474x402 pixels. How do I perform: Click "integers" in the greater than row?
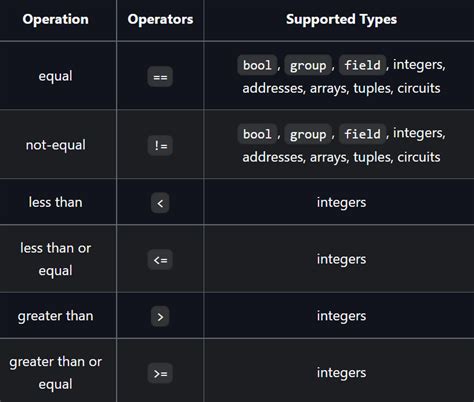(341, 316)
